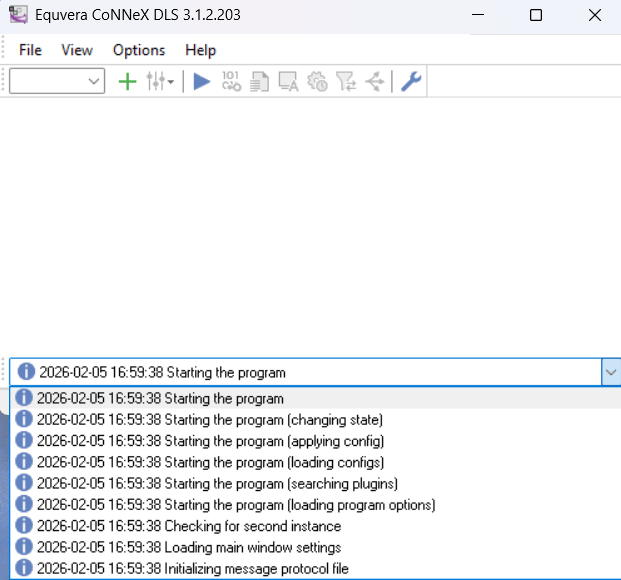Click the funnel filter icon in toolbar
The image size is (621, 580).
coord(346,82)
